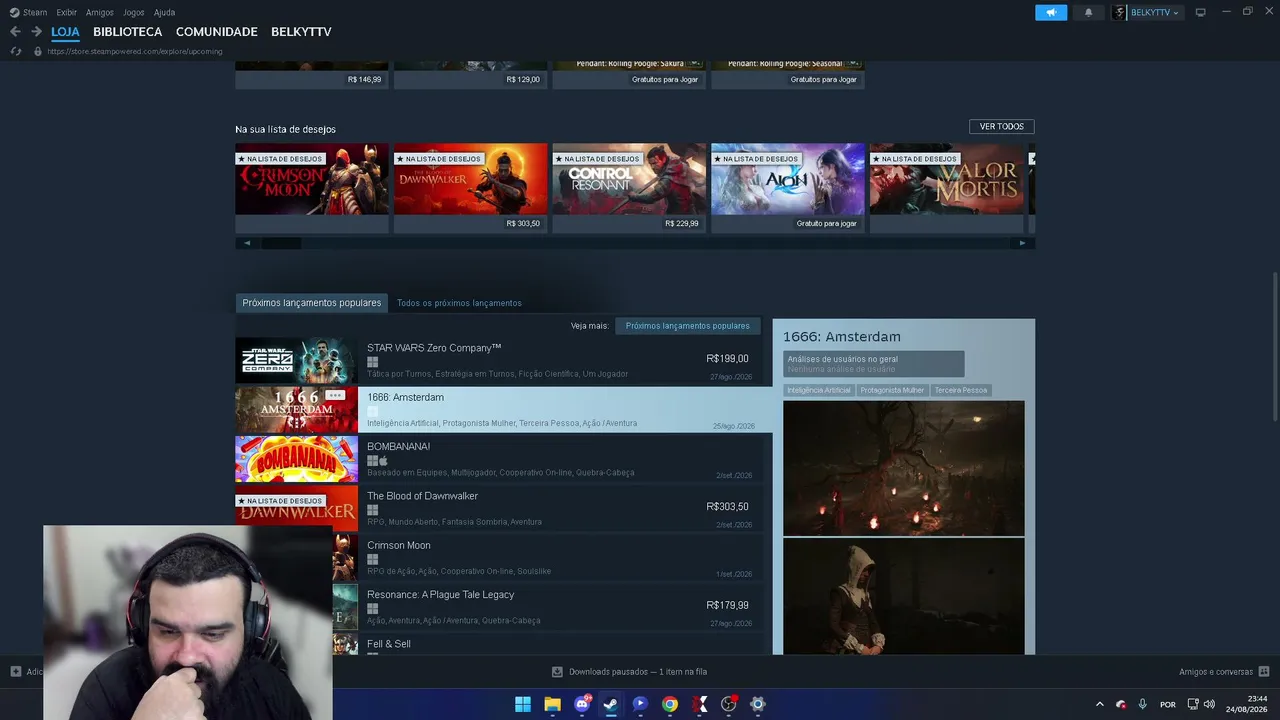This screenshot has height=720, width=1280.
Task: Click the POR language indicator
Action: click(x=1168, y=704)
